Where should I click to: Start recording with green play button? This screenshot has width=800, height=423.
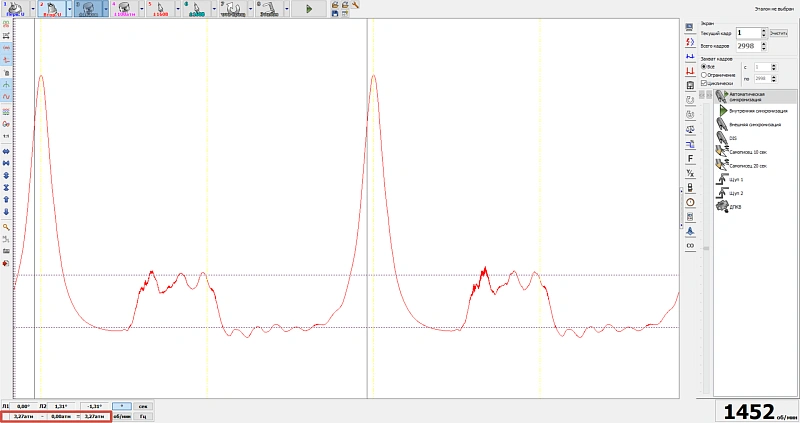click(x=309, y=9)
